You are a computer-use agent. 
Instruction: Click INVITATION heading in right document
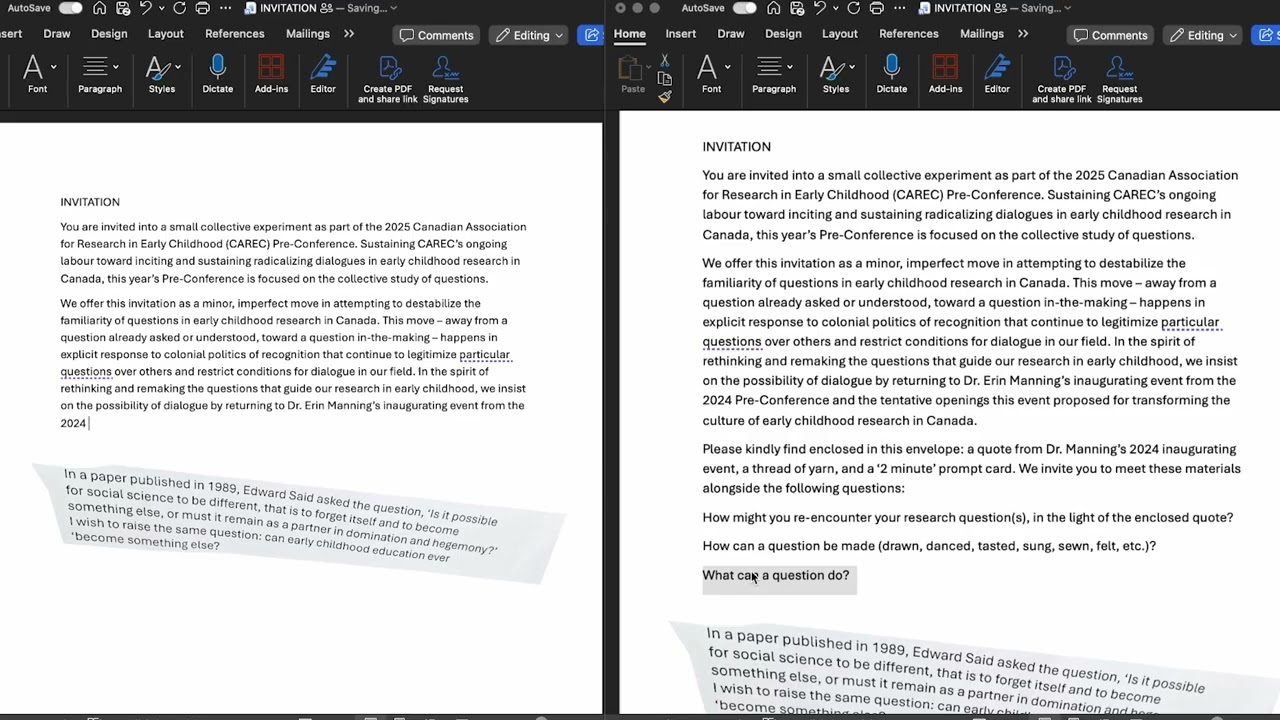tap(737, 147)
